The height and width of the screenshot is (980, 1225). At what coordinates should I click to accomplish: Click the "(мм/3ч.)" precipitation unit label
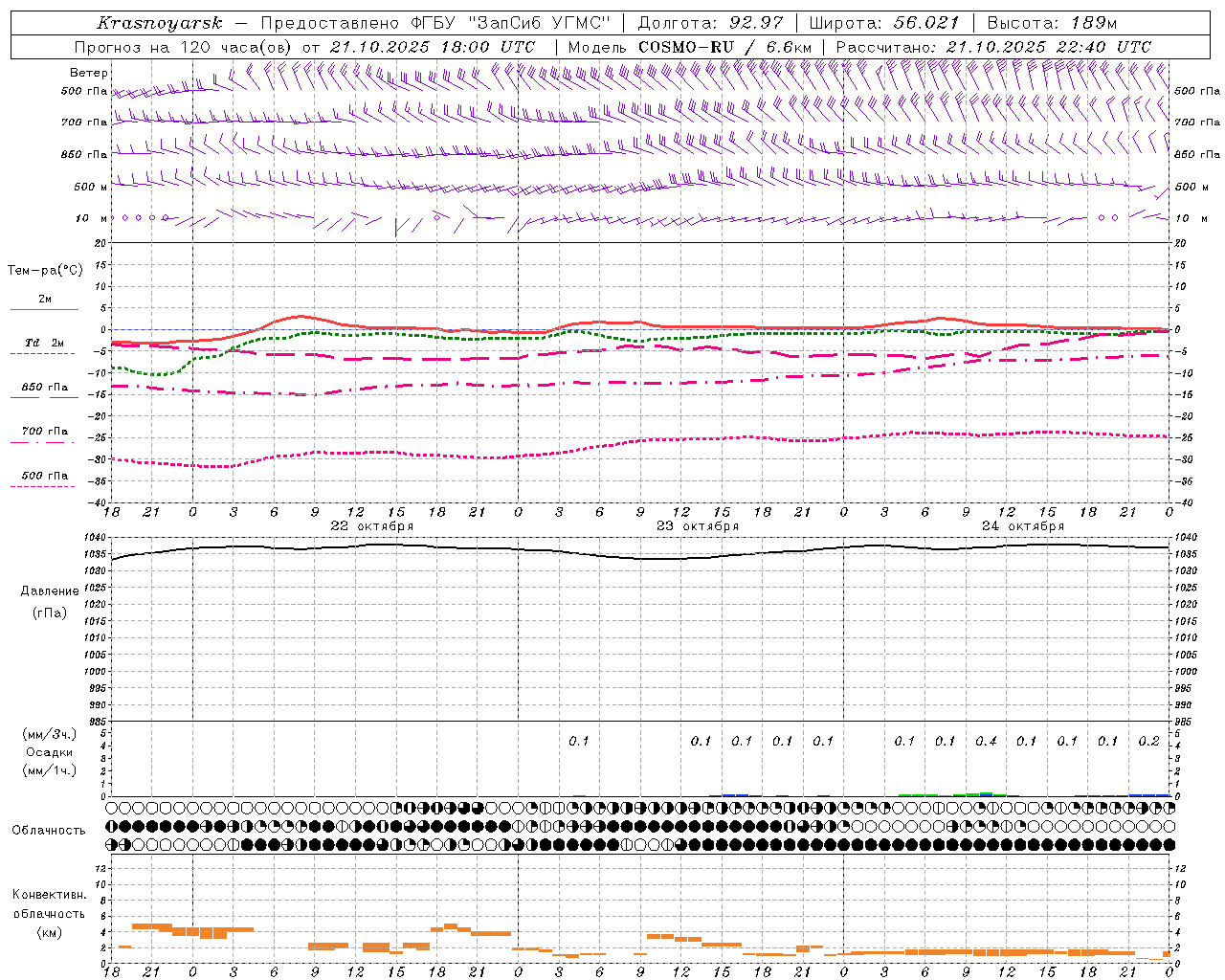pos(50,734)
